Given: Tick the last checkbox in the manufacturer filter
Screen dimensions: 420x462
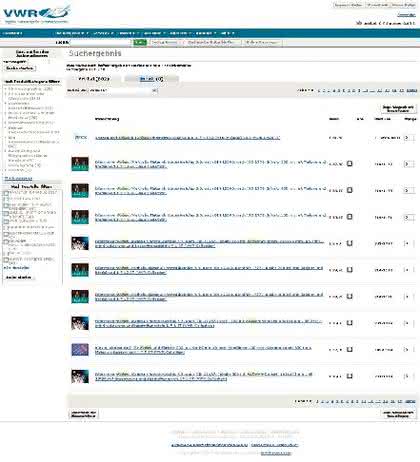Looking at the screenshot, I should [x=6, y=260].
